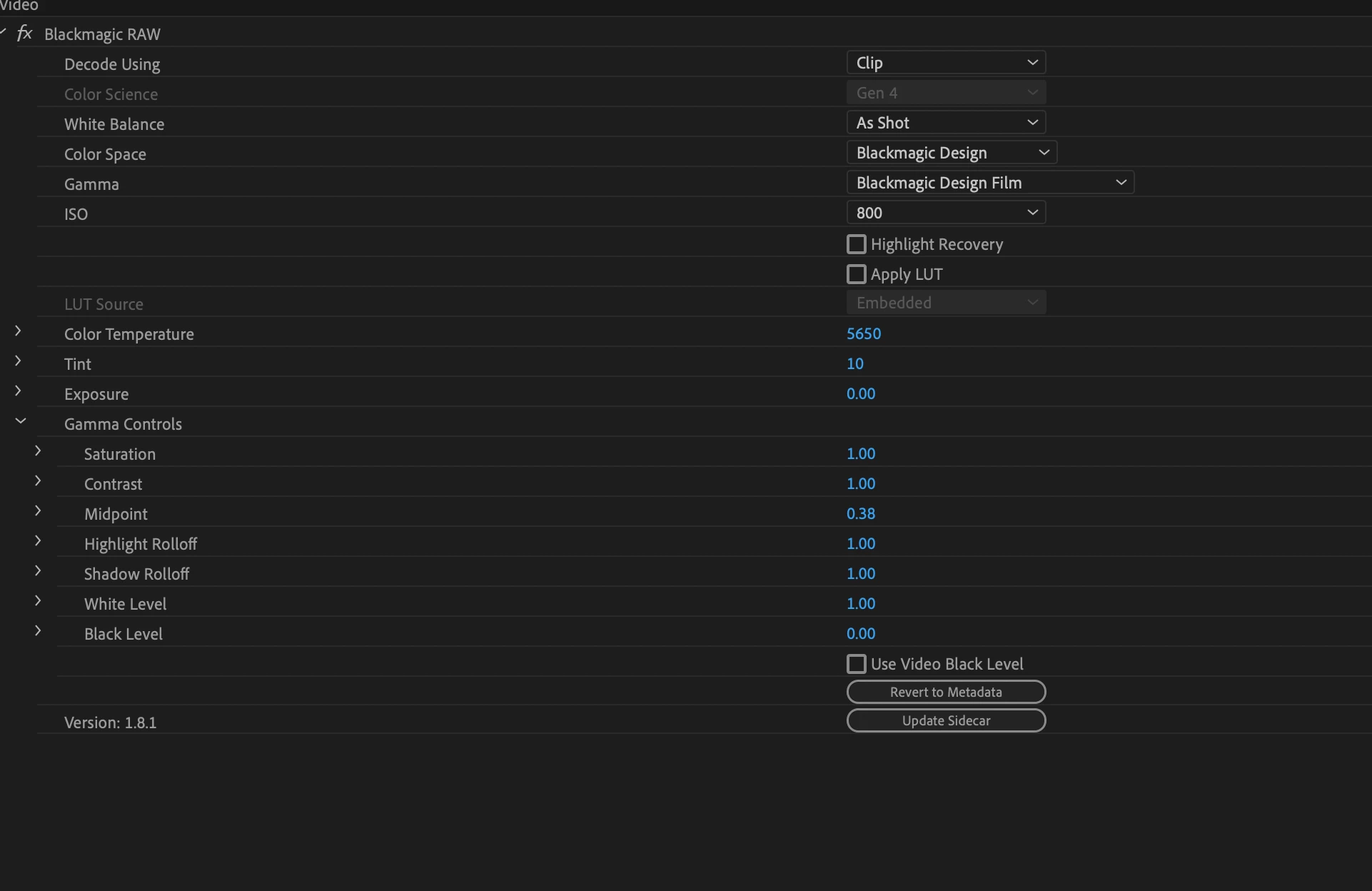The height and width of the screenshot is (891, 1372).
Task: Open the Gamma Blackmagic Design Film dropdown
Action: point(989,183)
